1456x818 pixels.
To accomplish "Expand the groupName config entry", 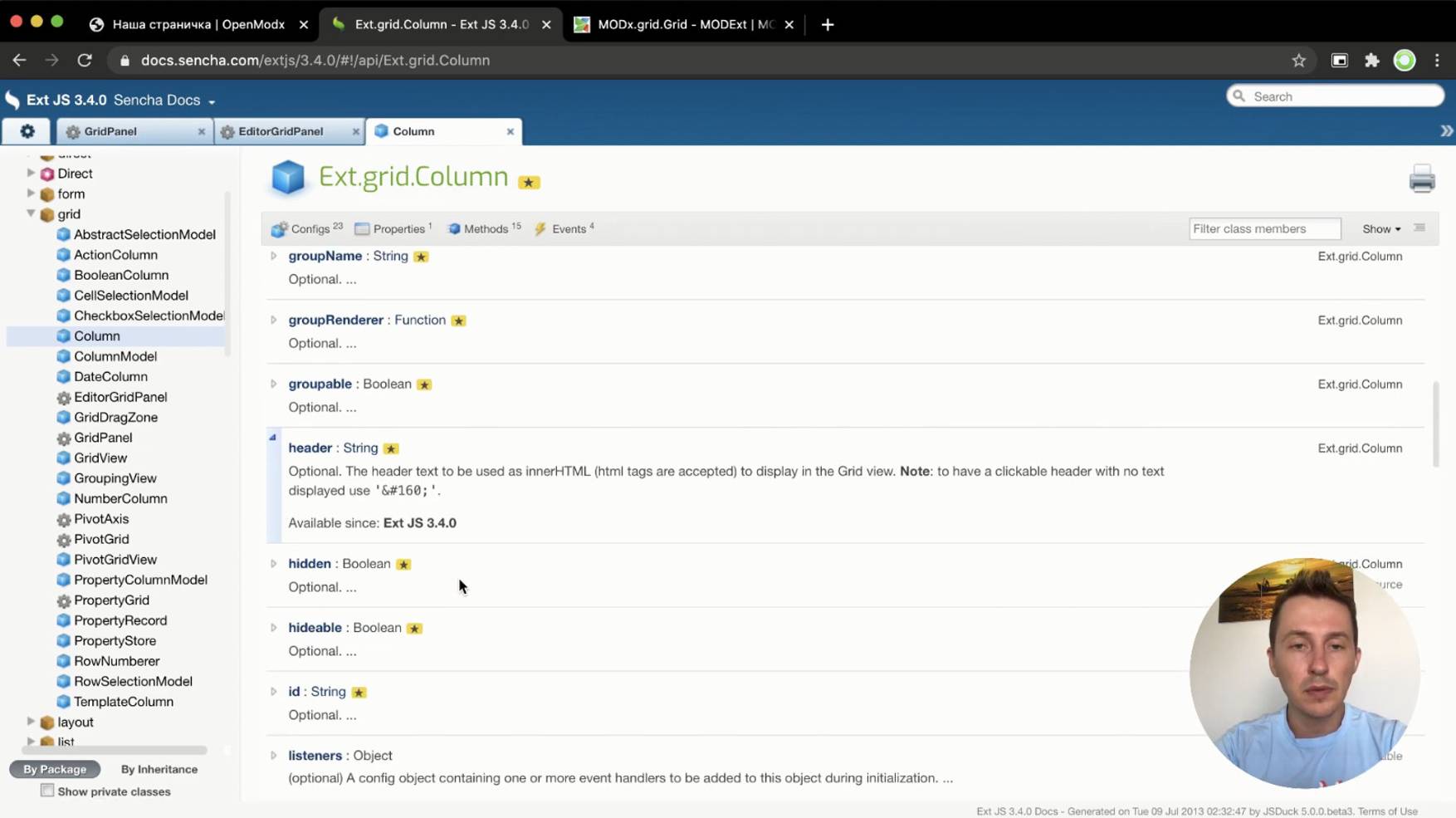I will [273, 256].
